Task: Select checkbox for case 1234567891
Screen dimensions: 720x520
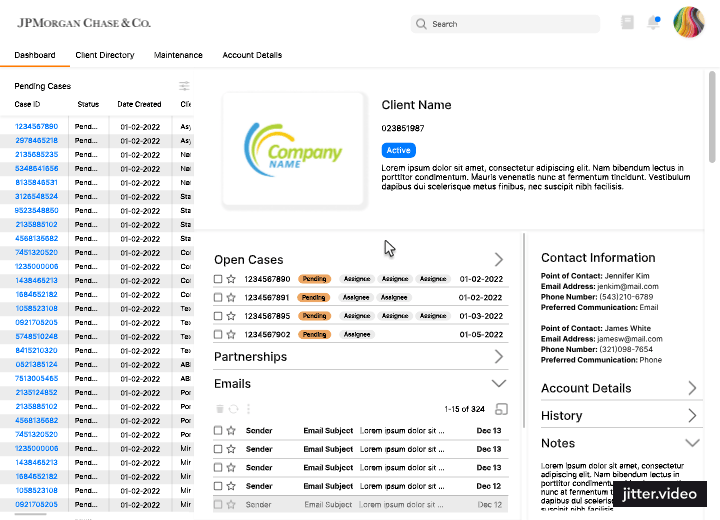Action: (x=218, y=297)
